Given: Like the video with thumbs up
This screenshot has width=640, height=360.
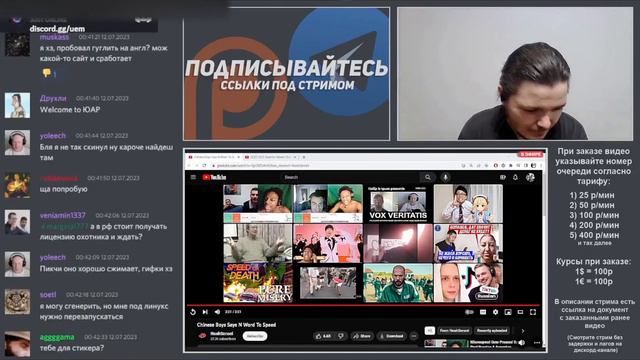Looking at the screenshot, I should tap(322, 336).
